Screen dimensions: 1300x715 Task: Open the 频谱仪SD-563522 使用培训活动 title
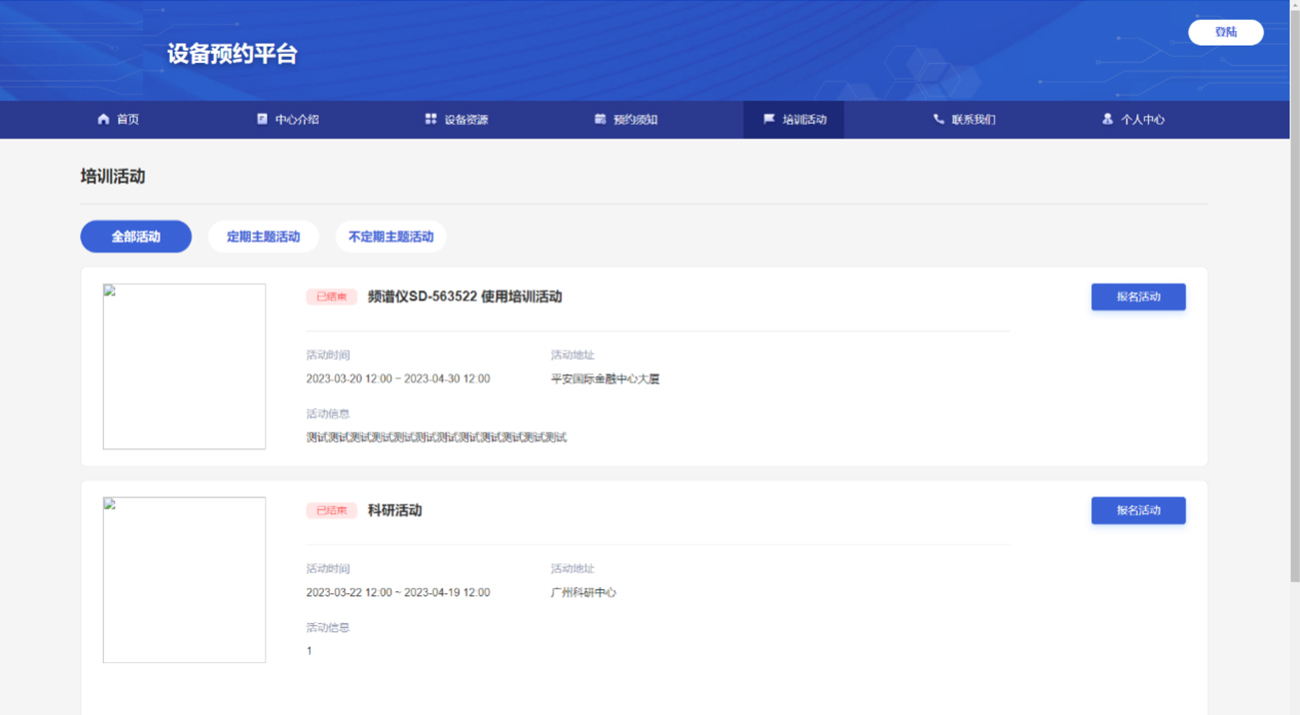tap(464, 297)
